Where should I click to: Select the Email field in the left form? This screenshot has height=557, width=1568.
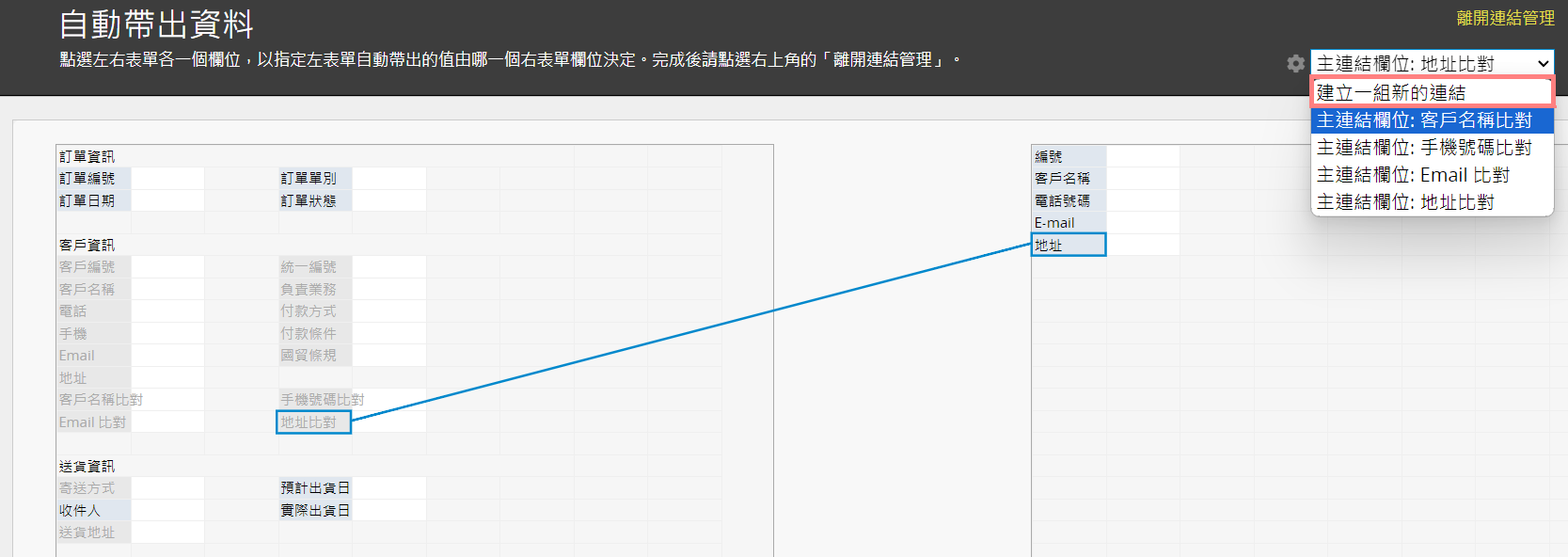[94, 356]
